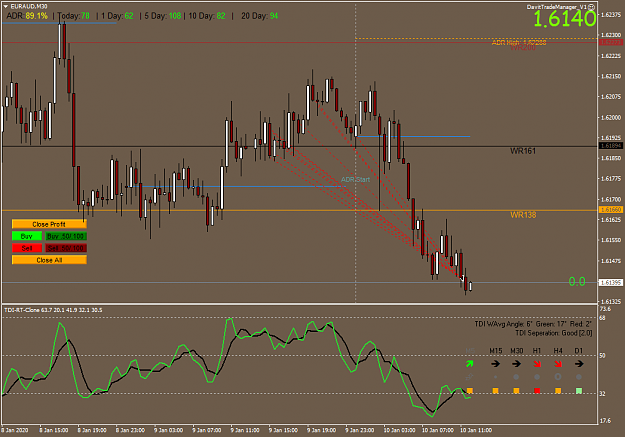Image resolution: width=625 pixels, height=437 pixels.
Task: Click the 1.62375 price scale label
Action: (x=611, y=15)
